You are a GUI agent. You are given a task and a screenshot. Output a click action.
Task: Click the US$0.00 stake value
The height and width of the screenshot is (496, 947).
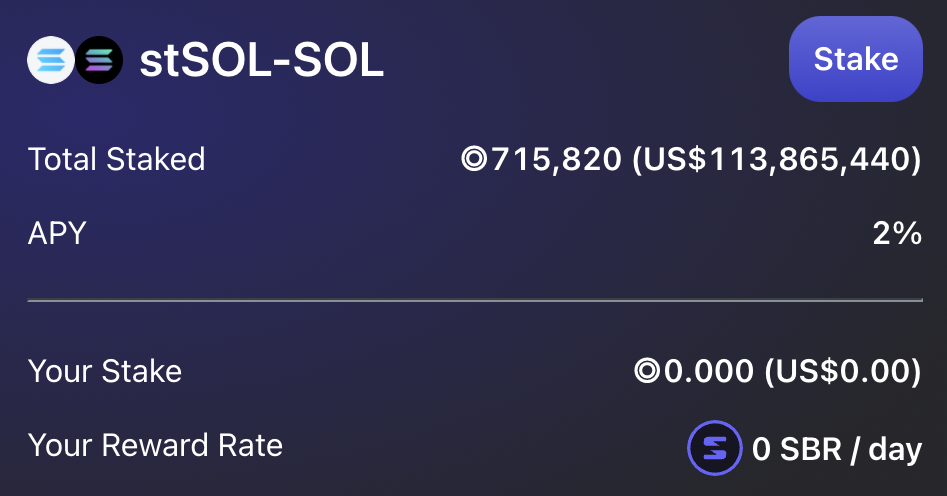click(x=842, y=372)
